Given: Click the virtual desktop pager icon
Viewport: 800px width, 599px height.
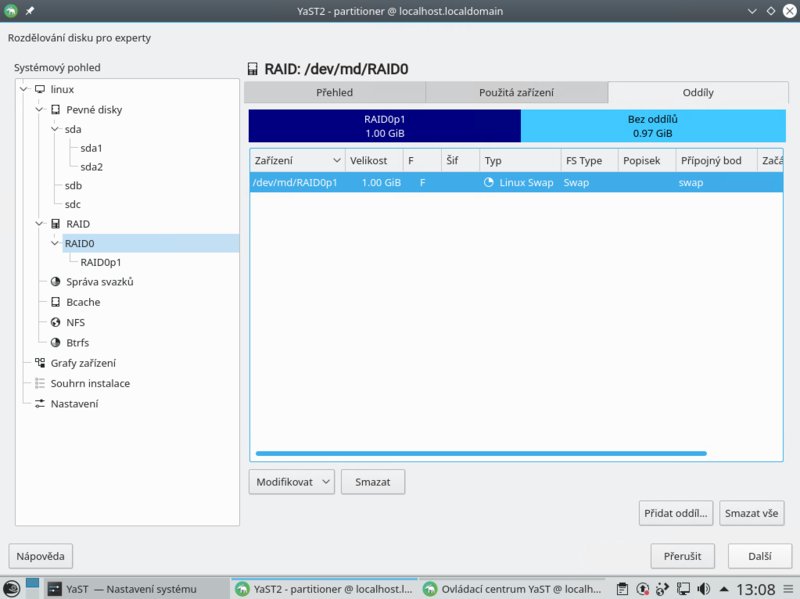Looking at the screenshot, I should coord(33,588).
